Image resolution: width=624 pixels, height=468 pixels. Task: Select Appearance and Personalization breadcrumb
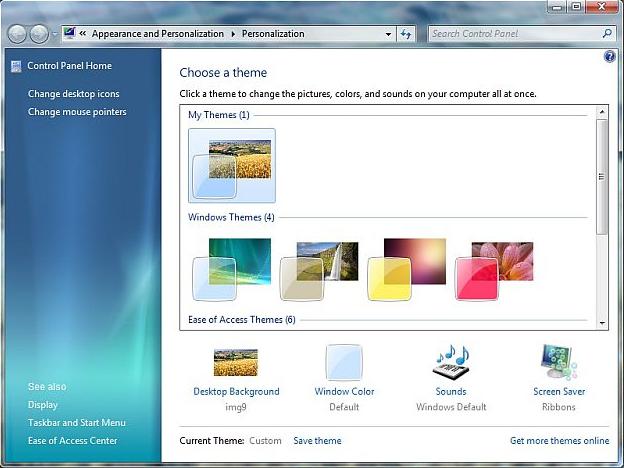click(158, 34)
